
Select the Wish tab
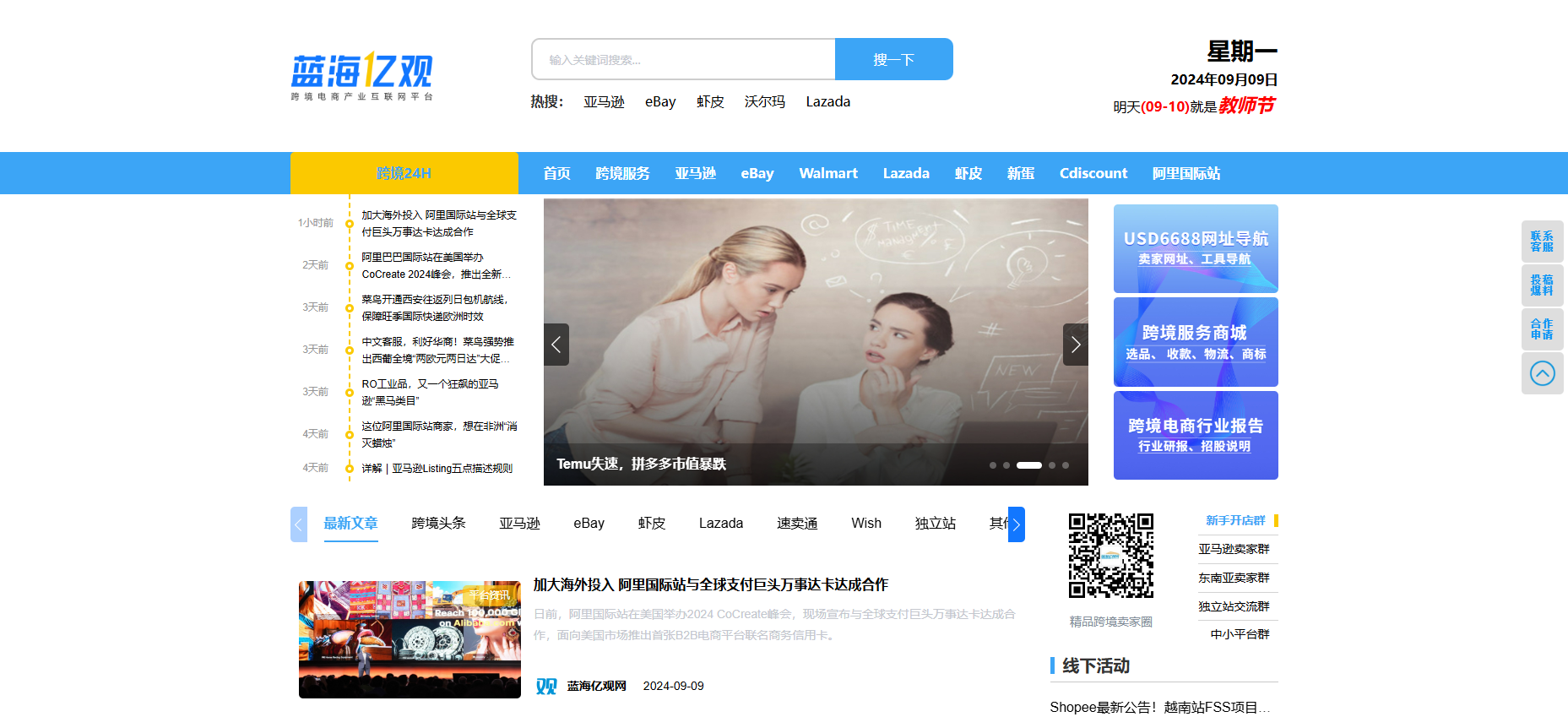point(866,524)
